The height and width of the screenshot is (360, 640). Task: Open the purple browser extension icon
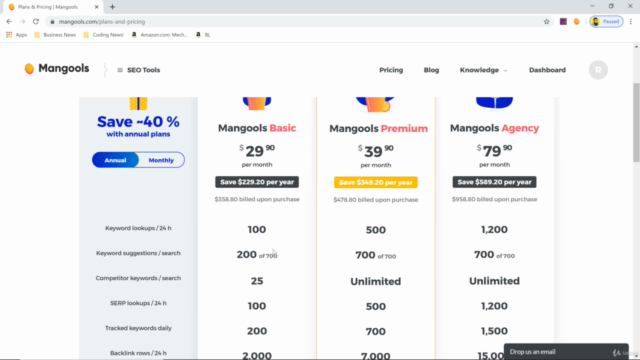tap(563, 22)
